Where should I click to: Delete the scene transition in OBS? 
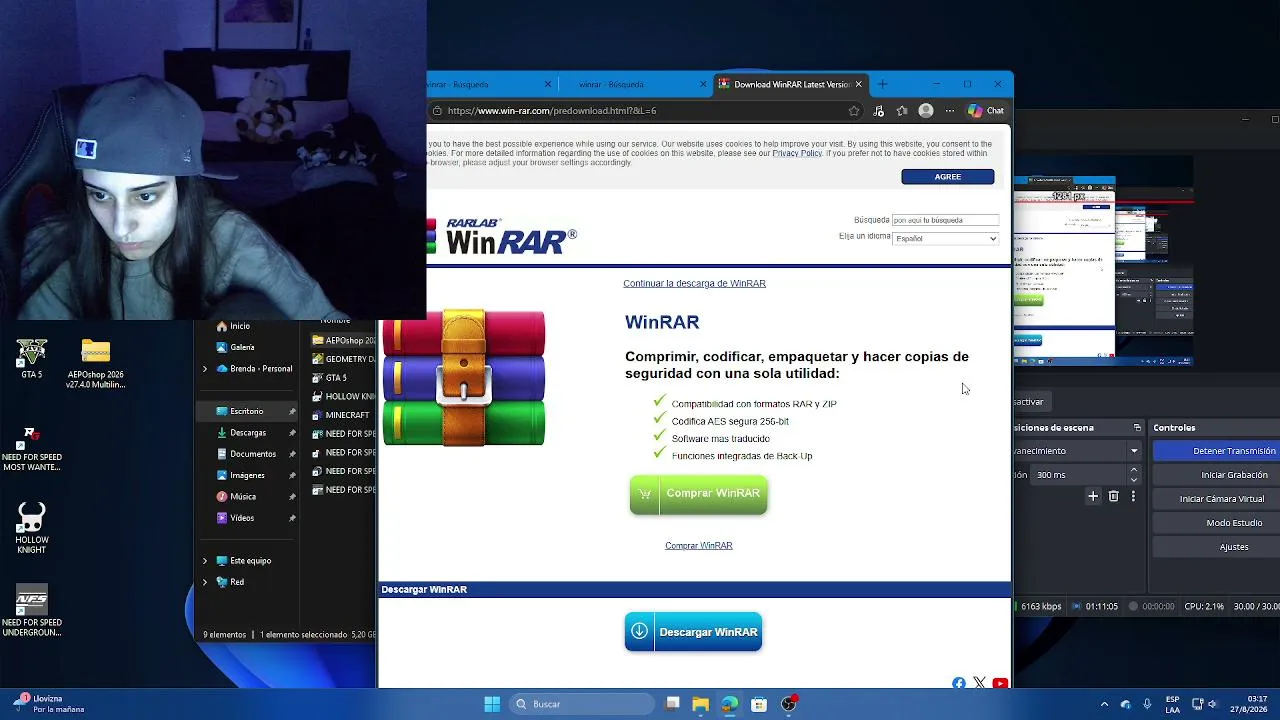pyautogui.click(x=1113, y=496)
